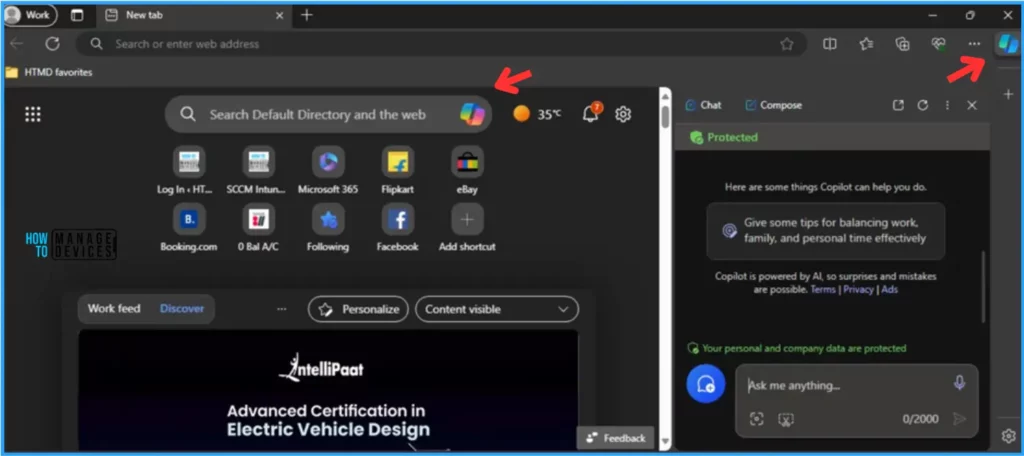Screen dimensions: 1024x456
Task: Open Browser essentials heart icon
Action: (x=938, y=44)
